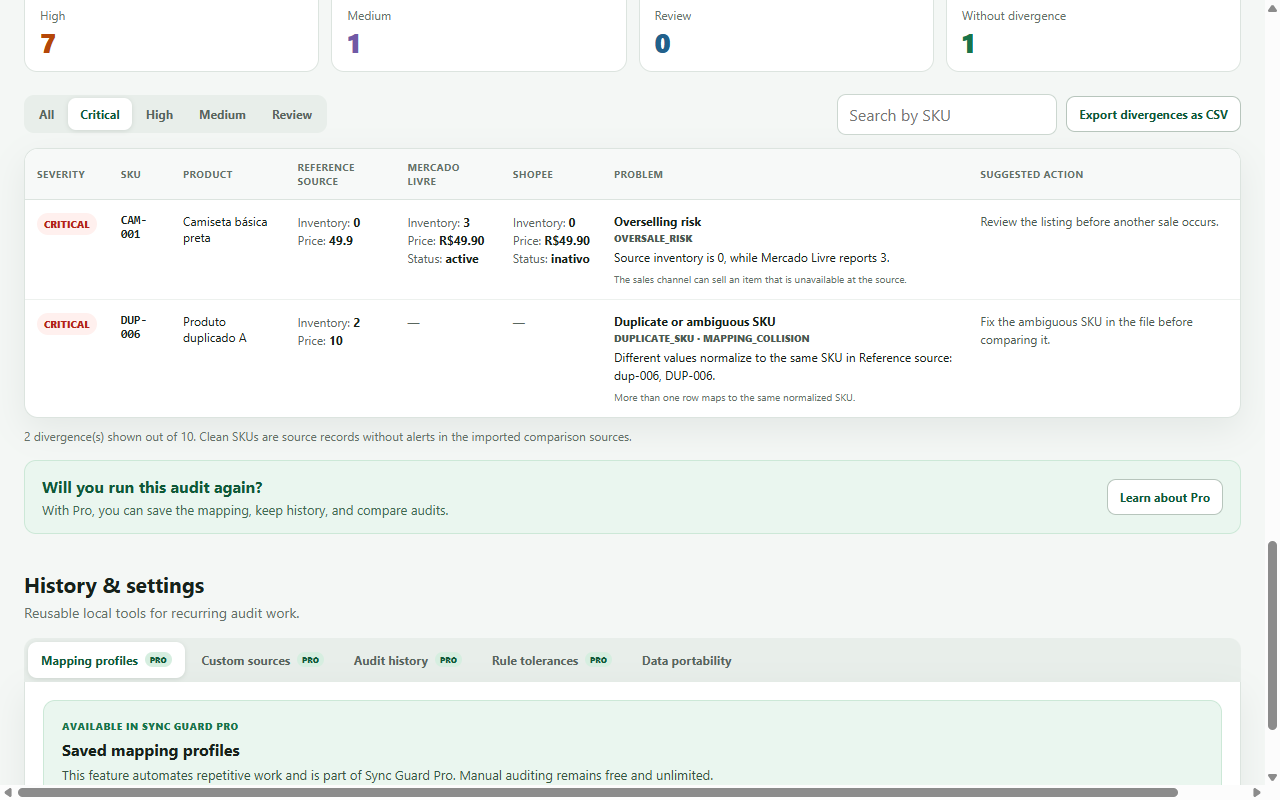Click the CRITICAL badge for CAM-001
The height and width of the screenshot is (800, 1280).
point(67,224)
